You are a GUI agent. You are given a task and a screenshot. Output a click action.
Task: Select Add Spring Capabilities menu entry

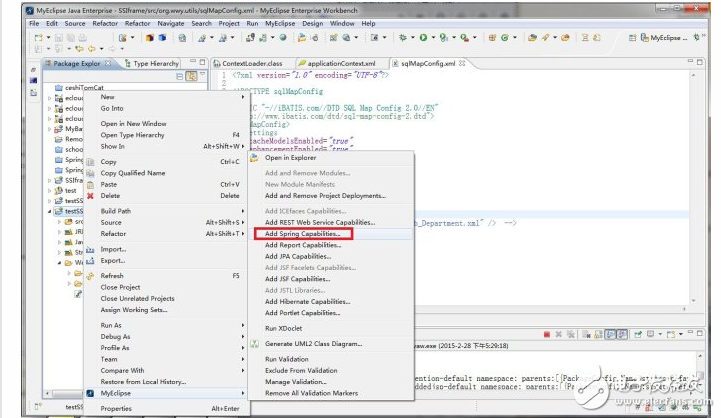[302, 233]
